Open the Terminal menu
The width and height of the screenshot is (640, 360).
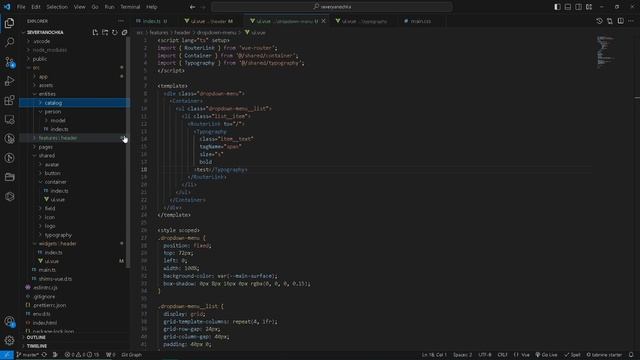tap(130, 7)
